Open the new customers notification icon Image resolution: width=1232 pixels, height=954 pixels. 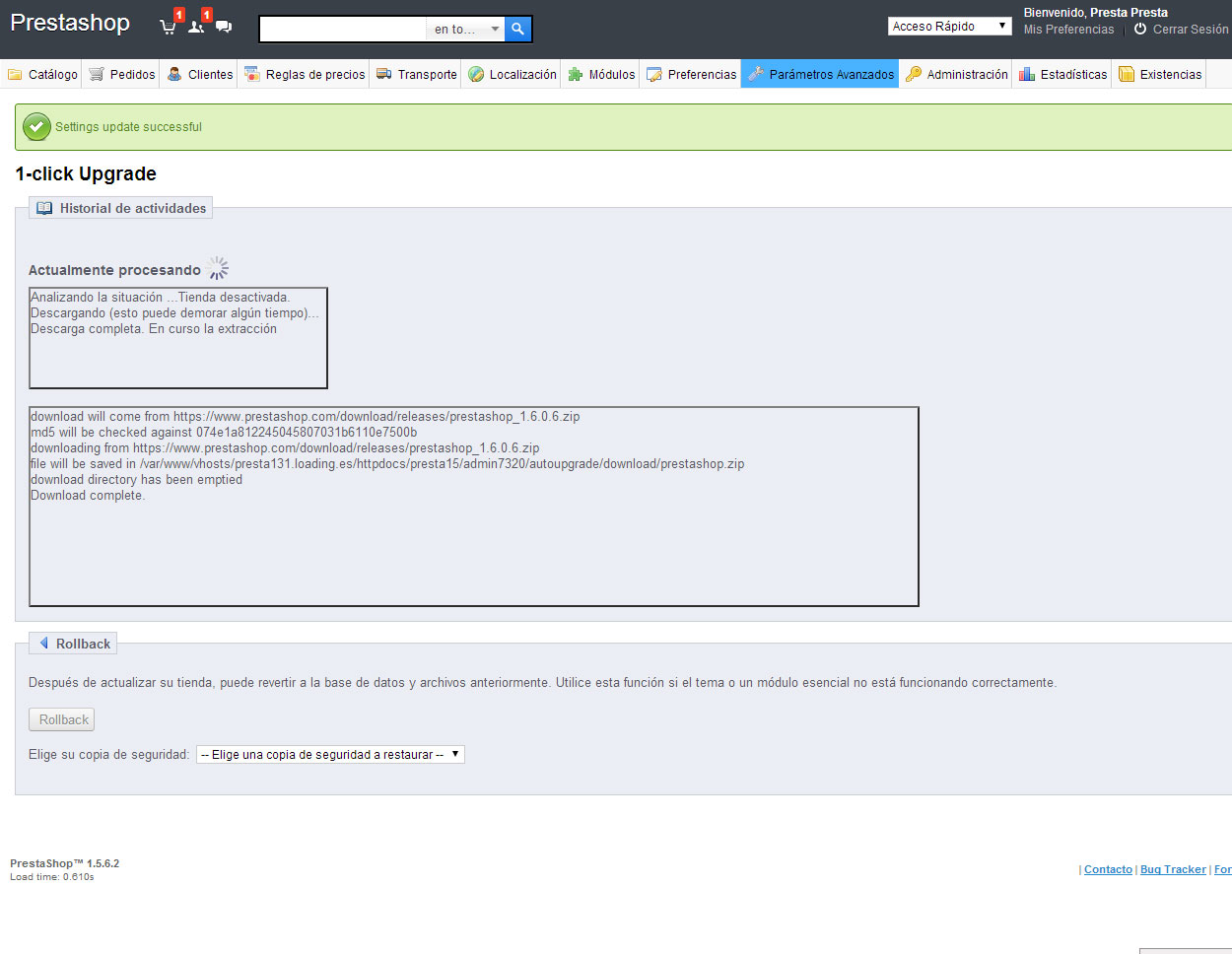196,26
